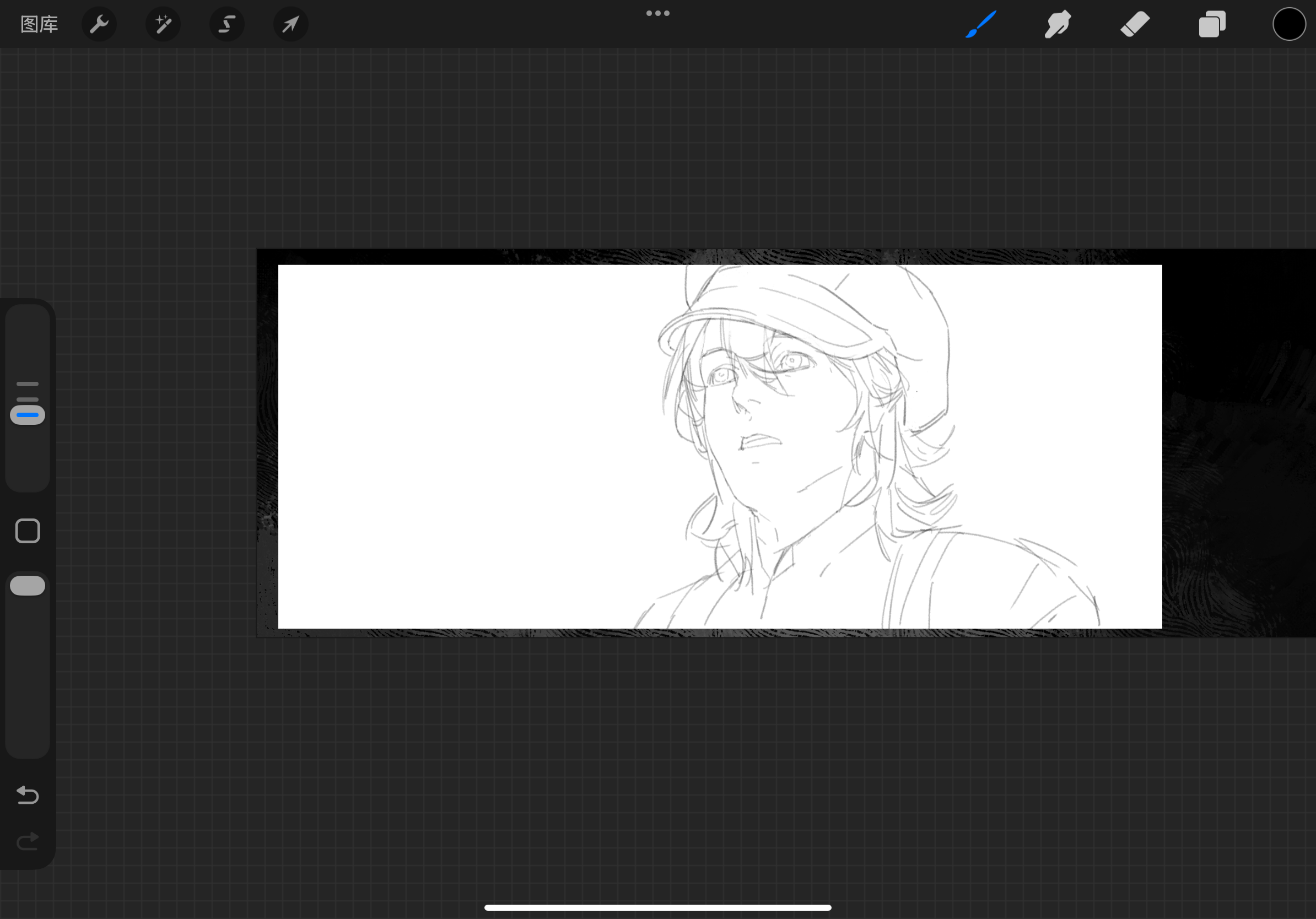This screenshot has height=919, width=1316.
Task: Open the black active color swatch
Action: [1288, 25]
